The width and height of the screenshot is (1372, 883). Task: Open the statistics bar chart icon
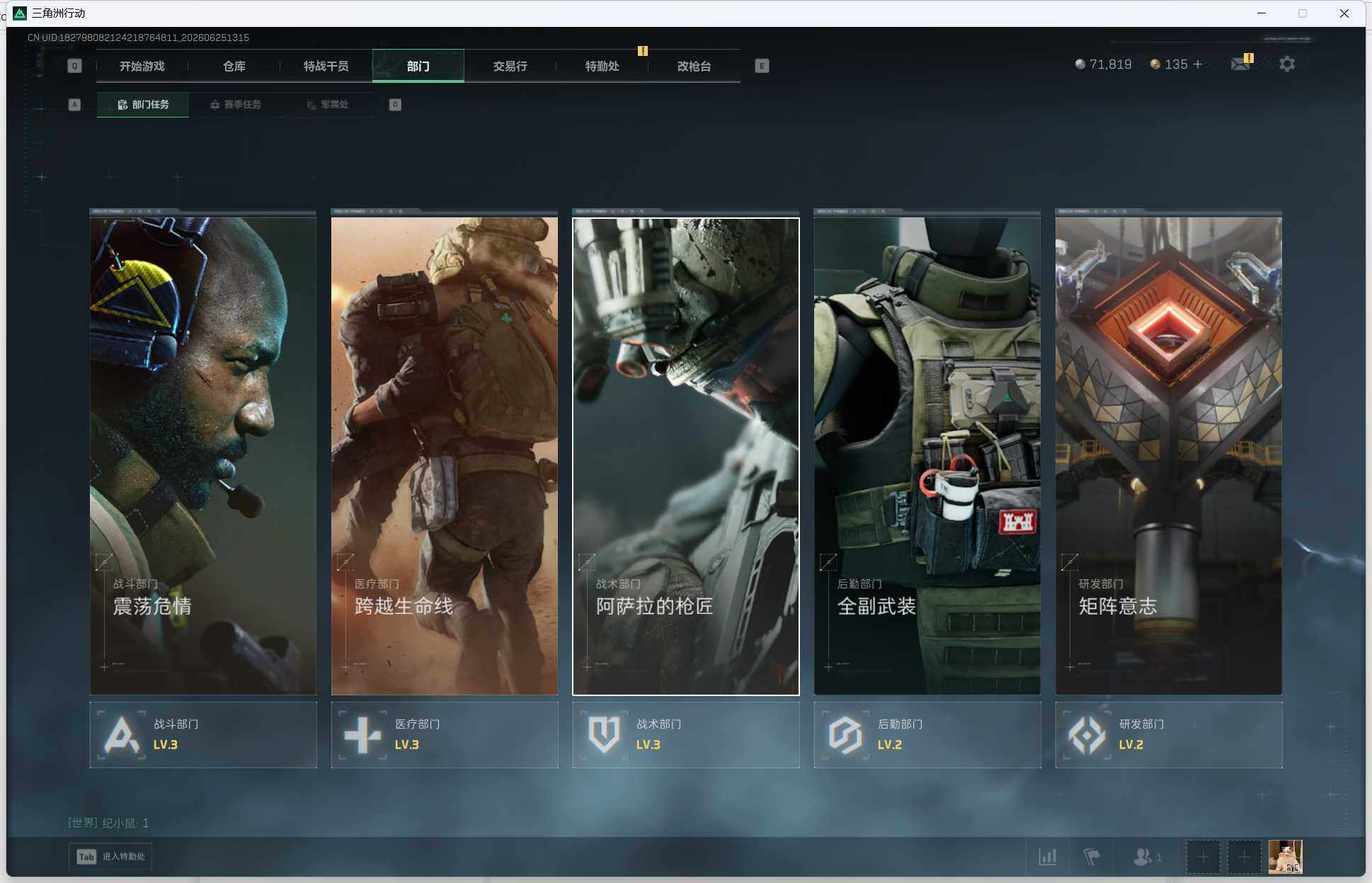tap(1047, 857)
